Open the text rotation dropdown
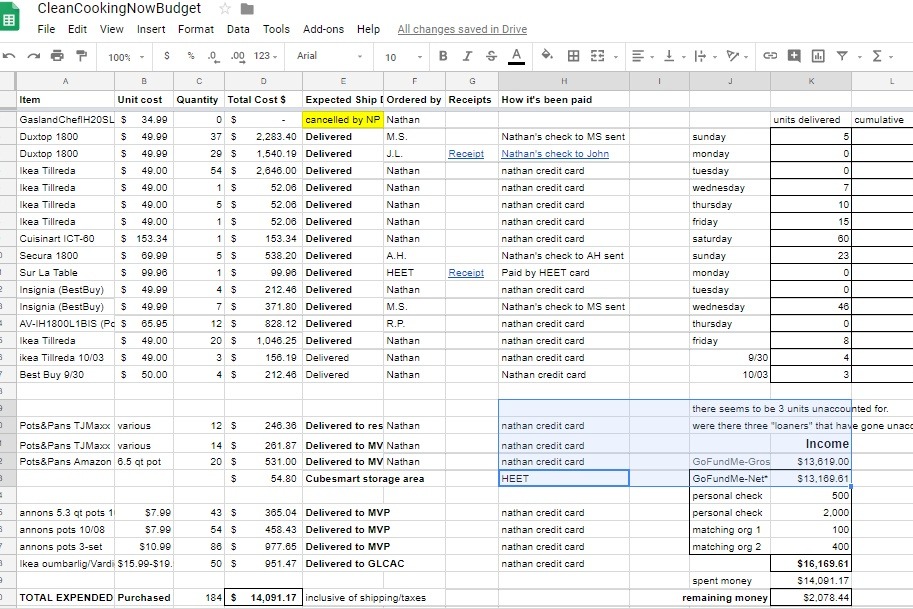 click(x=737, y=56)
